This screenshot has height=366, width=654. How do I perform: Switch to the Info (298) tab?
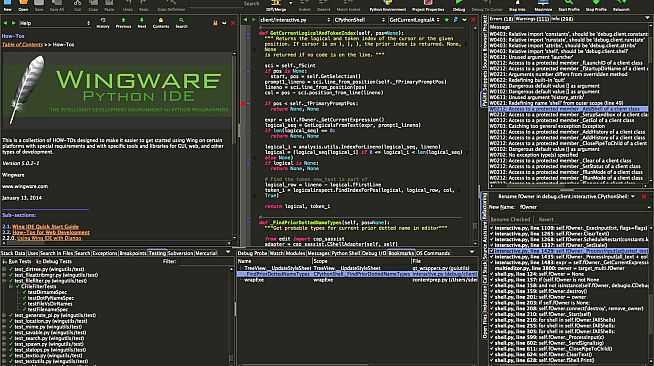[x=563, y=18]
